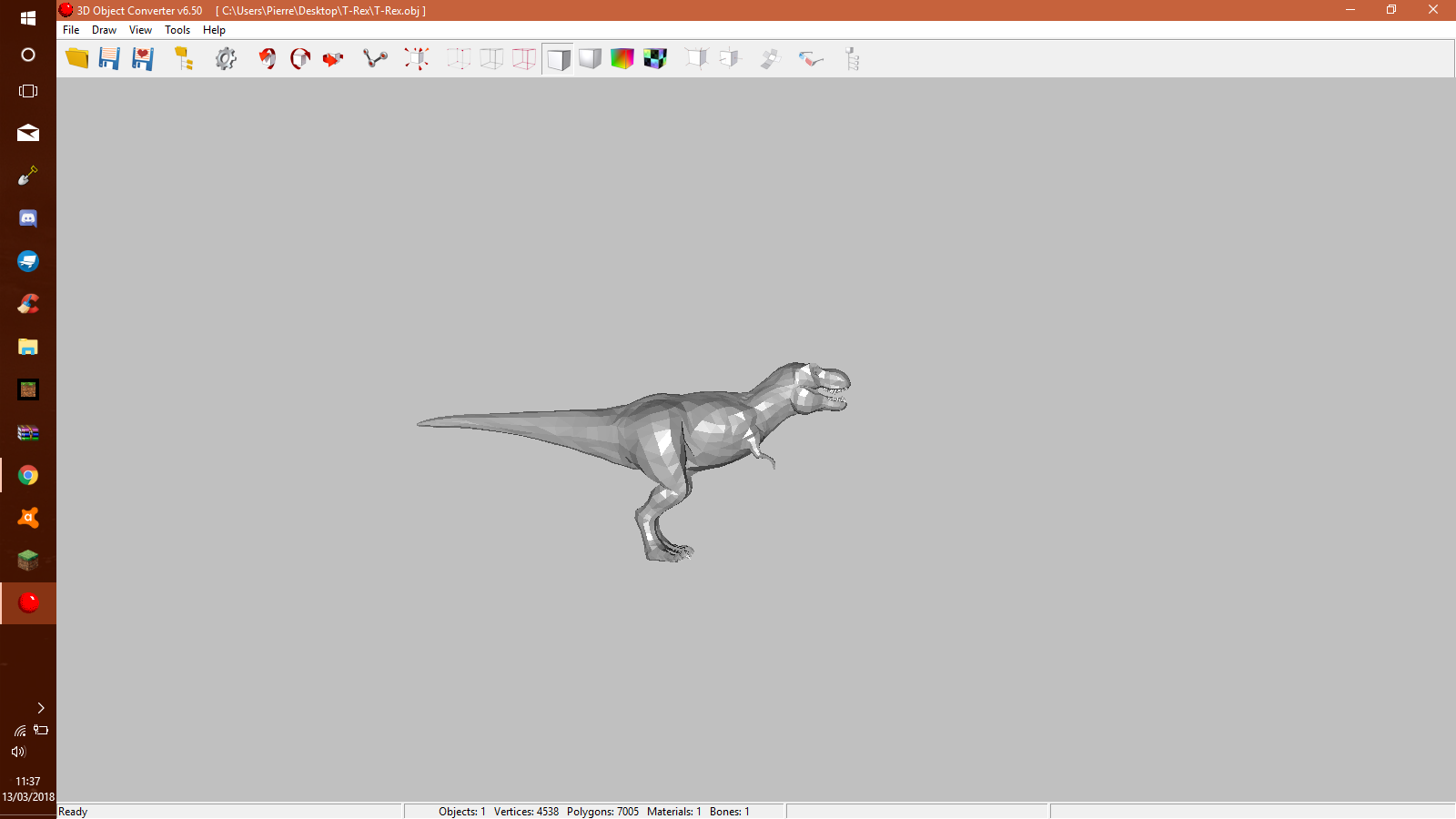Screen dimensions: 1456x819
Task: Click the file path in the title bar
Action: click(x=320, y=11)
